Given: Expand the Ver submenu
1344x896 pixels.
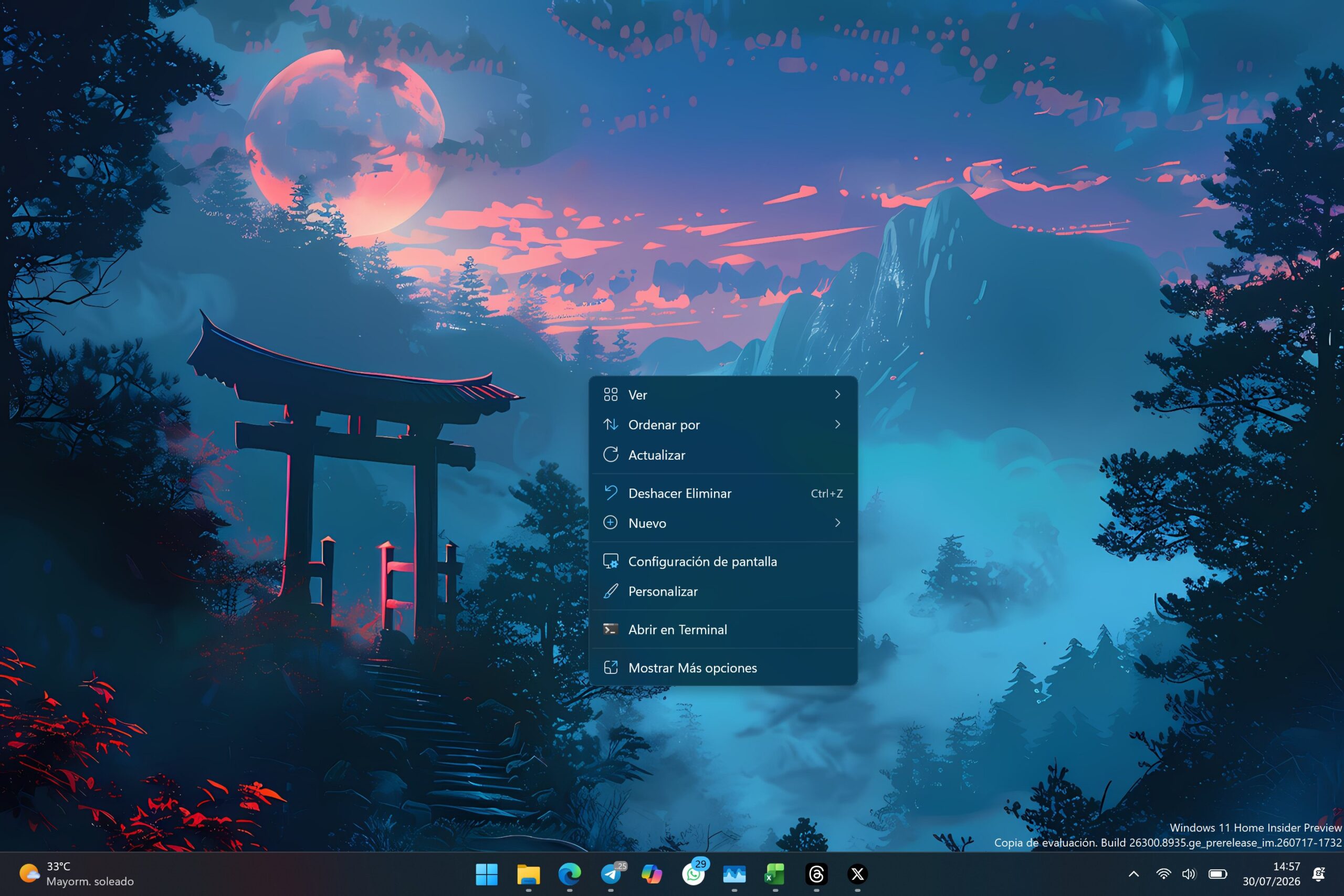Looking at the screenshot, I should pyautogui.click(x=723, y=395).
